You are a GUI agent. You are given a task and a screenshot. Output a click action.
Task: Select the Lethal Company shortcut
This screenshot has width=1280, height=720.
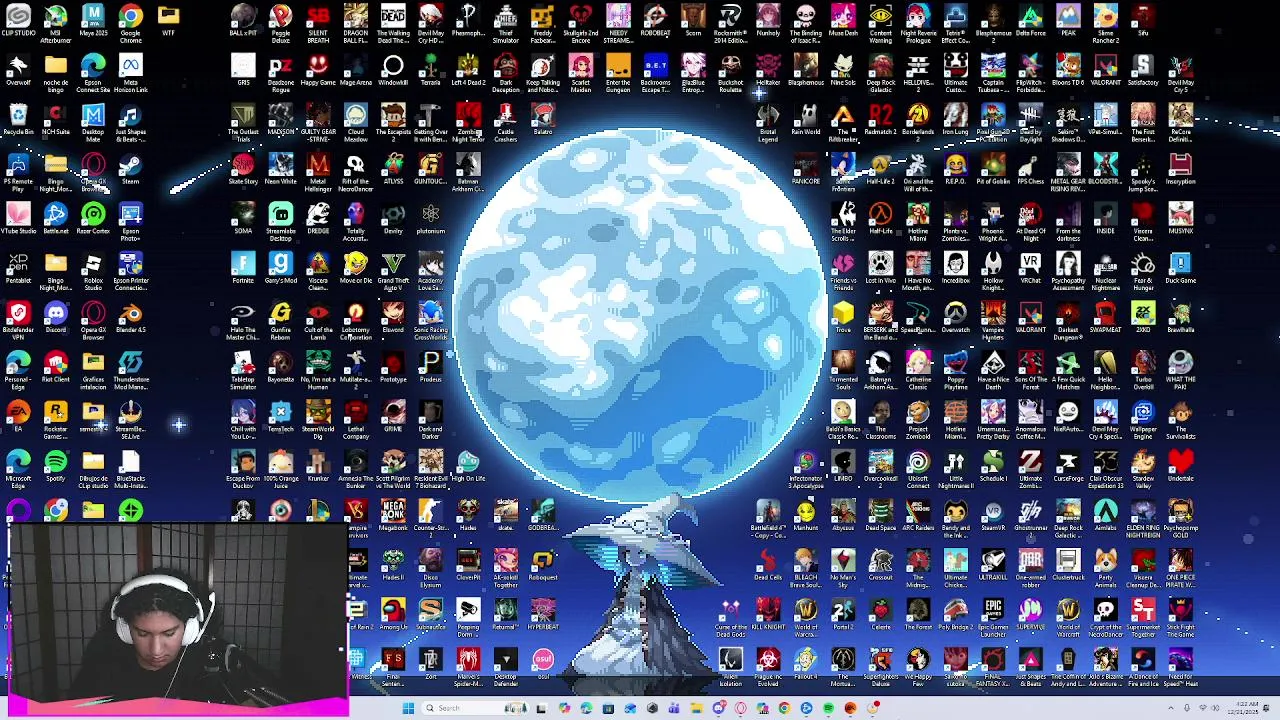[x=356, y=421]
